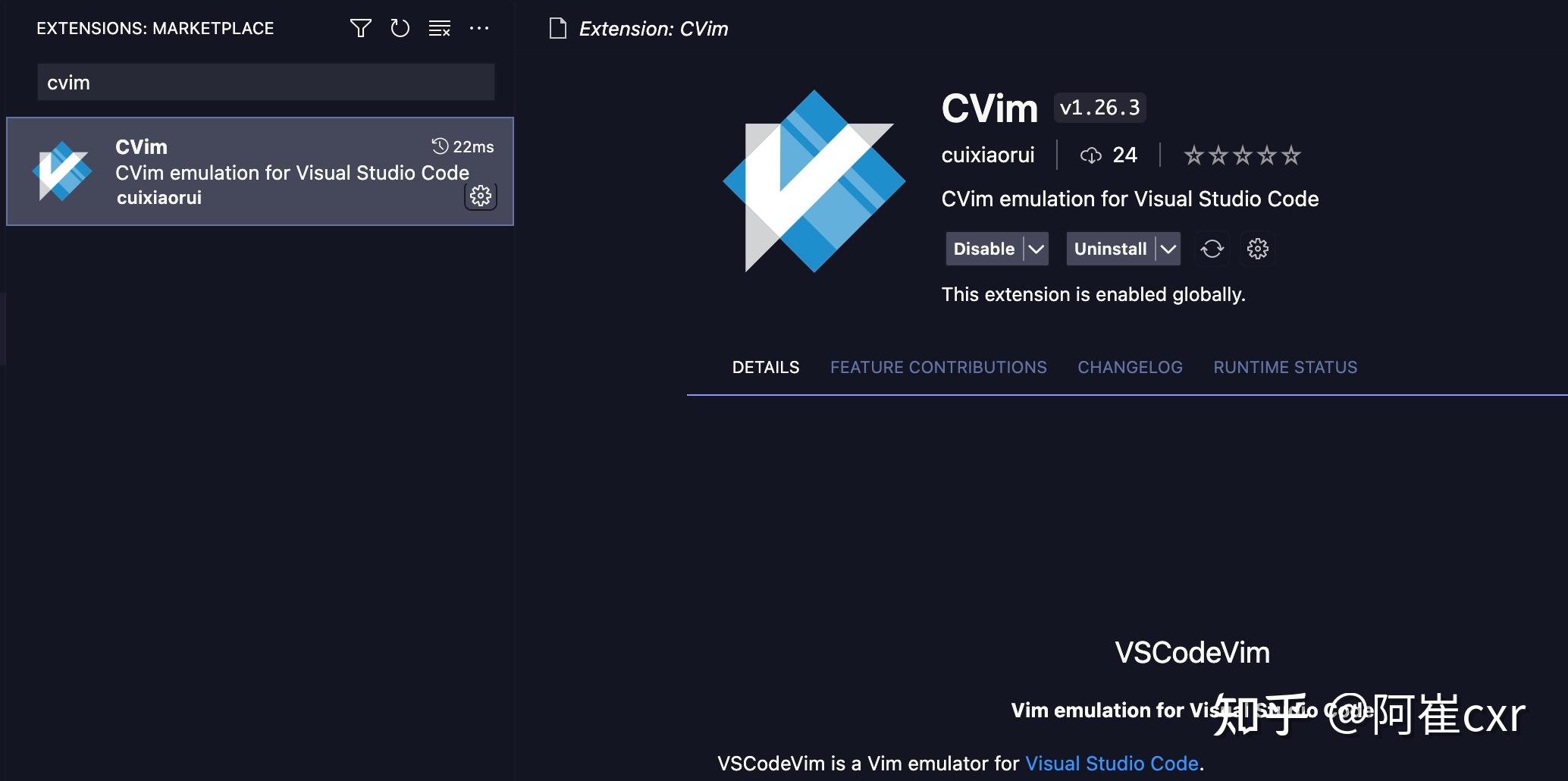Rate CVim five stars
Image resolution: width=1568 pixels, height=781 pixels.
coord(1292,155)
